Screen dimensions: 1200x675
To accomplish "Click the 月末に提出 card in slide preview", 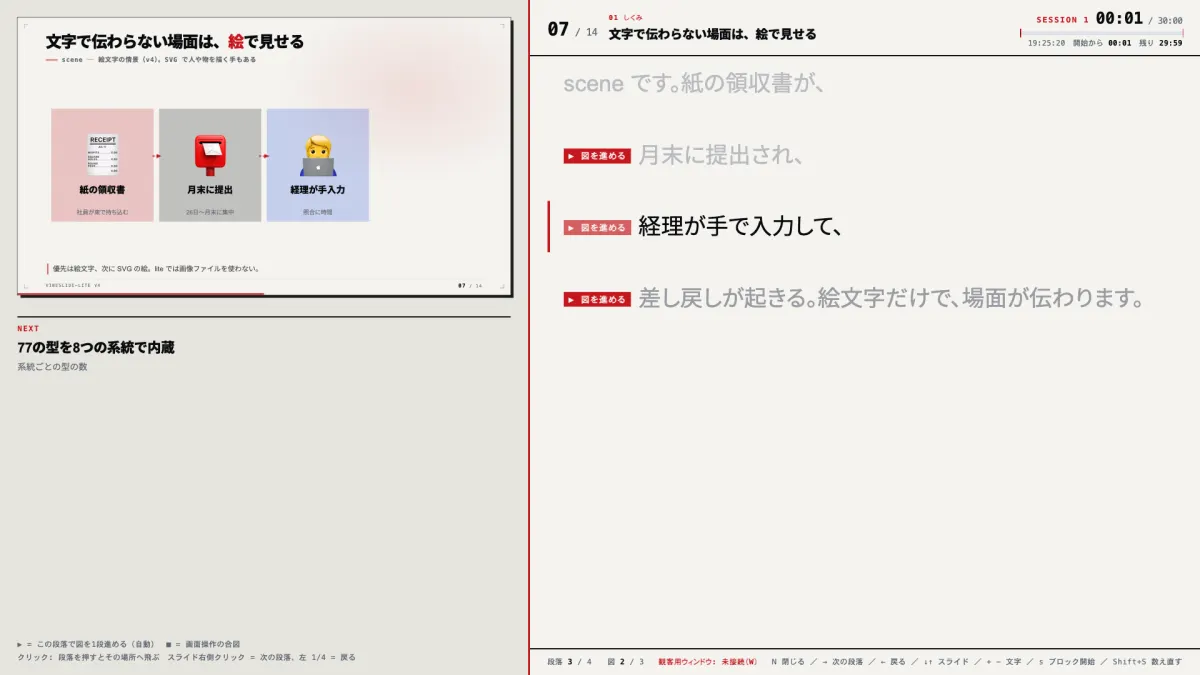I will click(x=210, y=165).
